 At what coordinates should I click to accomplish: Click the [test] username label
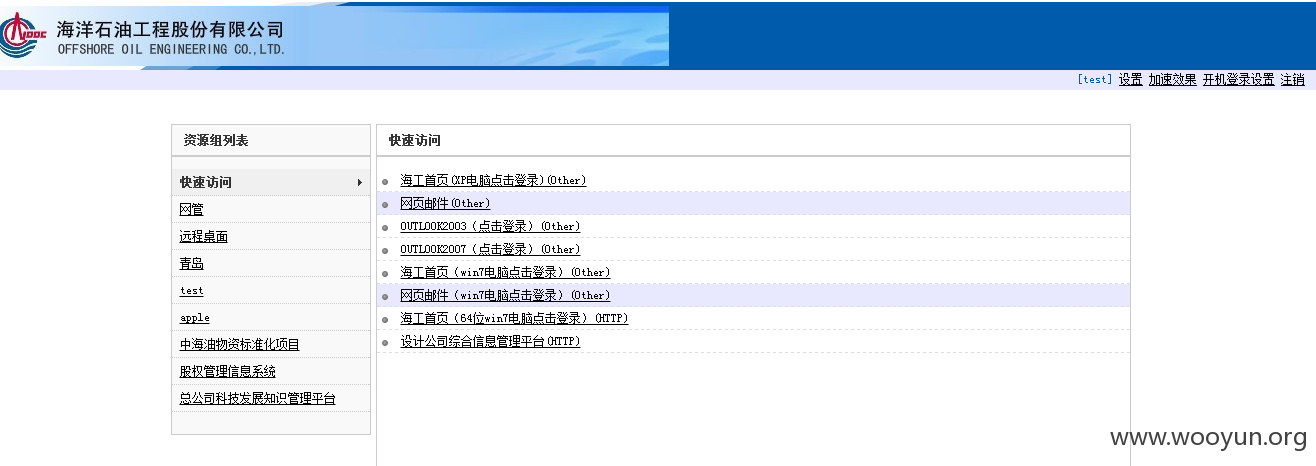tap(1095, 80)
